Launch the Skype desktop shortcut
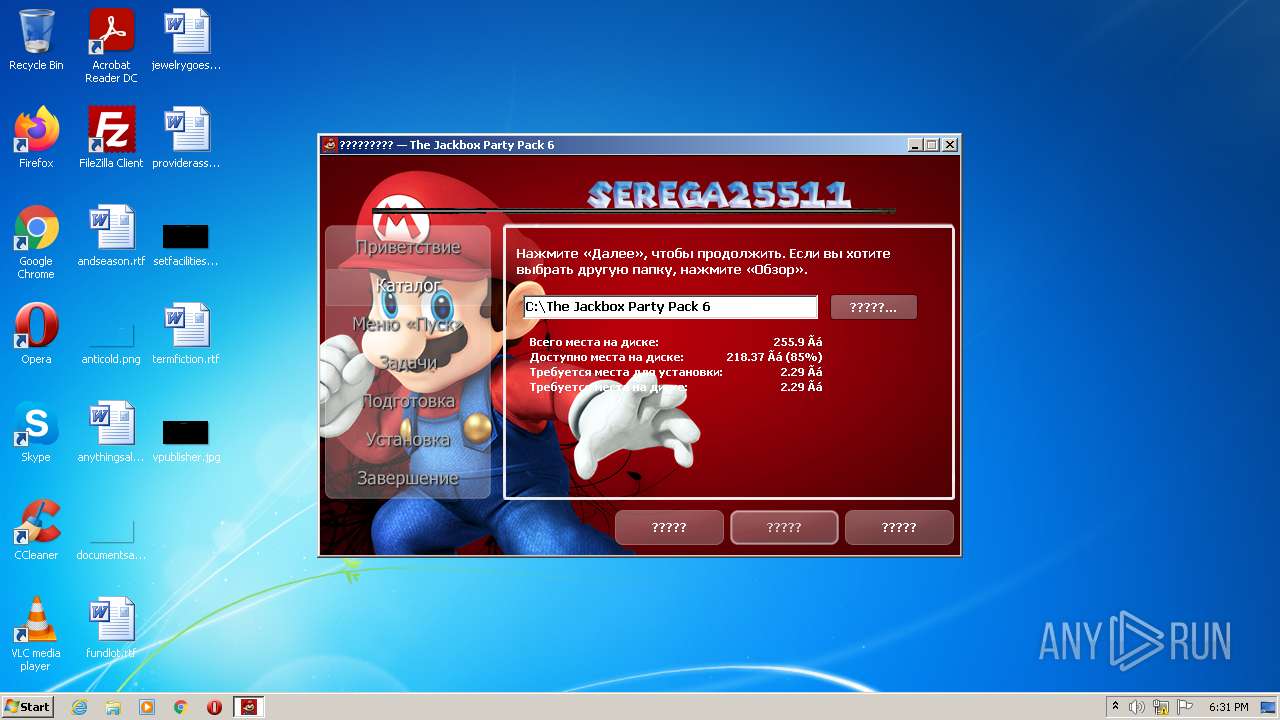Viewport: 1280px width, 720px height. point(36,432)
